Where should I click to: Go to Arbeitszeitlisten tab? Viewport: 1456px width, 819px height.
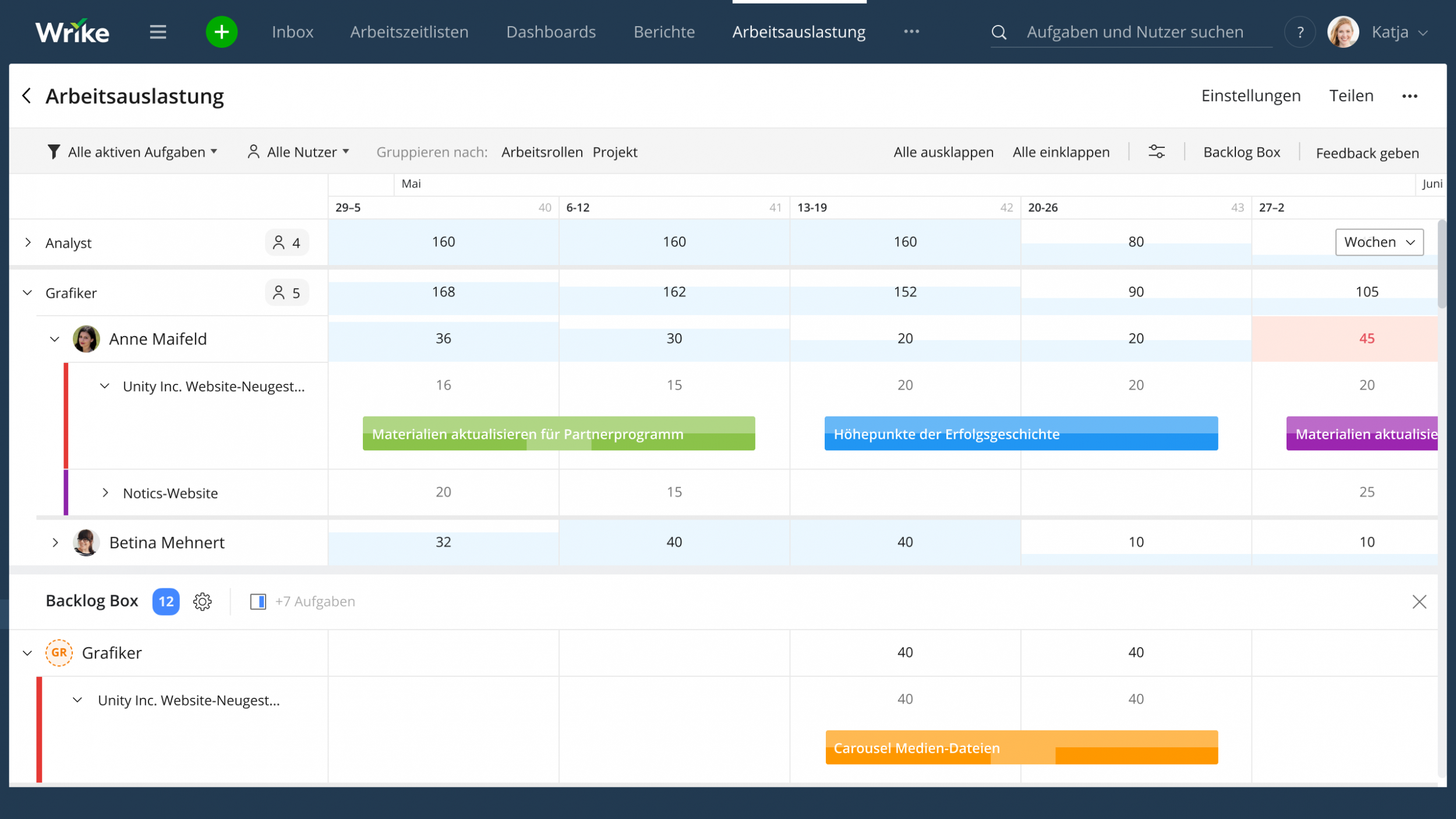tap(409, 32)
